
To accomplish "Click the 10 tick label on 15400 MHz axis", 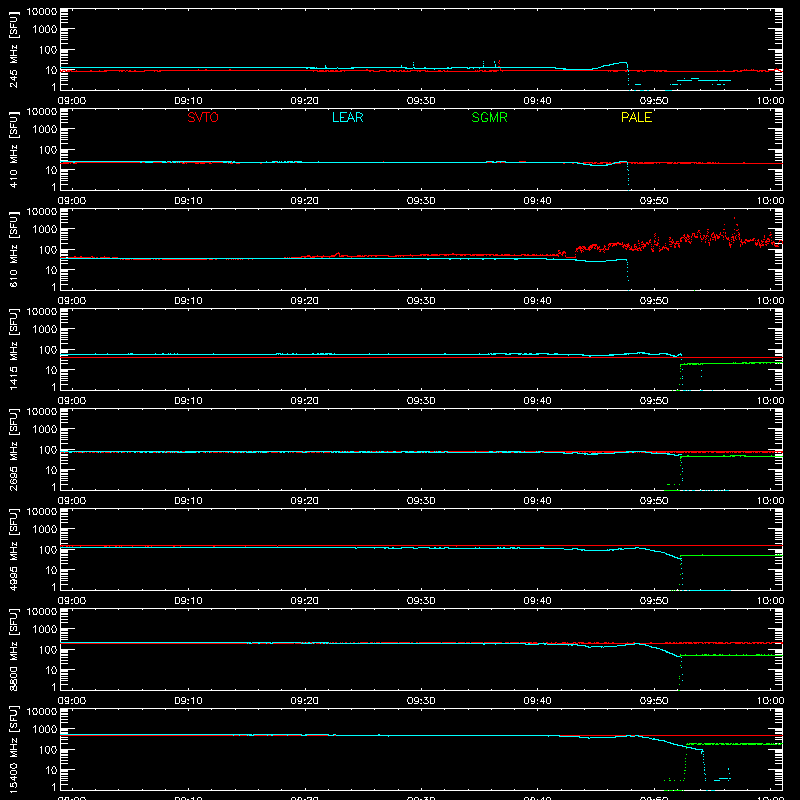I will point(51,770).
